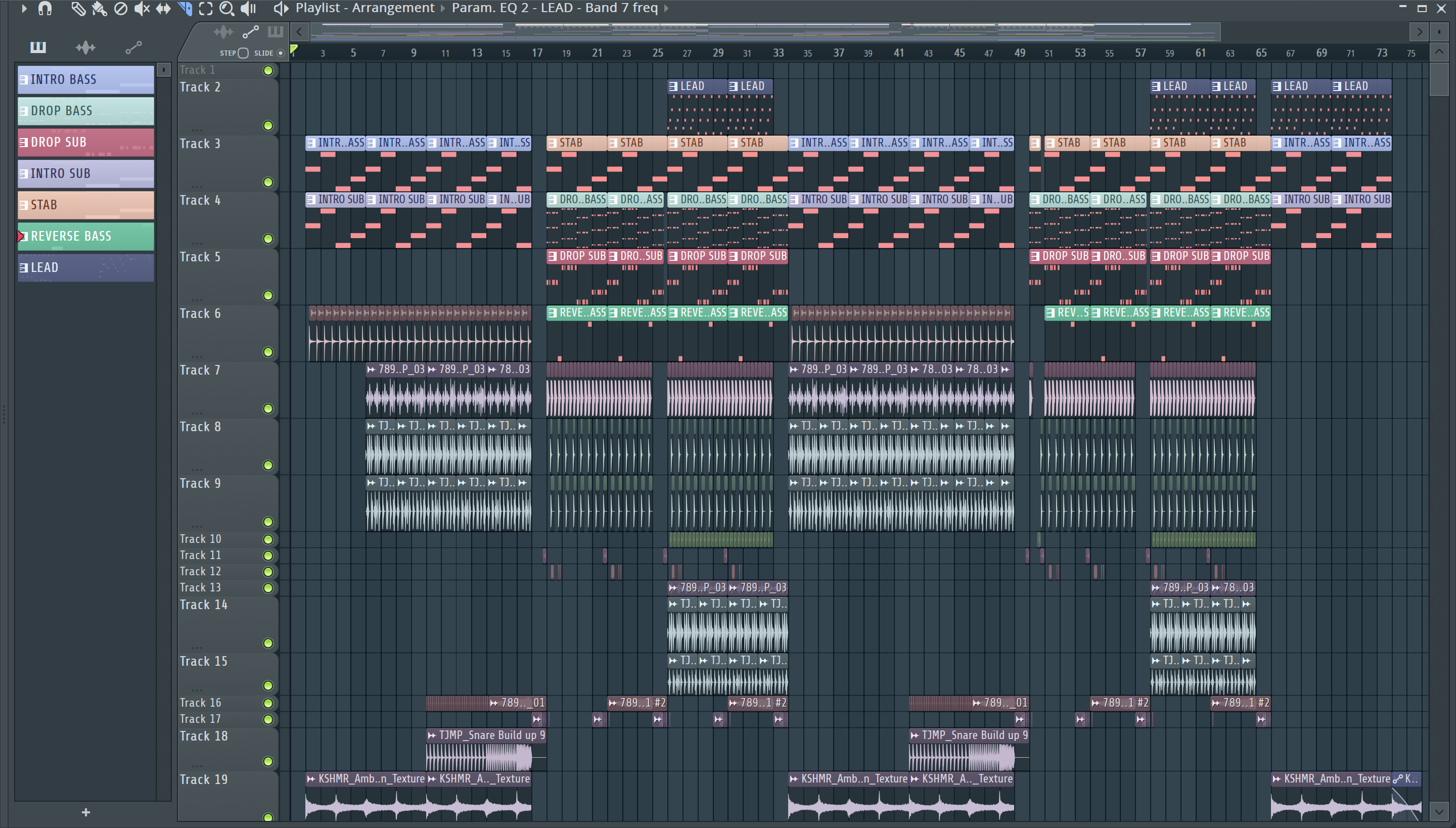Mute Track 19 with its green light
1456x828 pixels.
268,817
